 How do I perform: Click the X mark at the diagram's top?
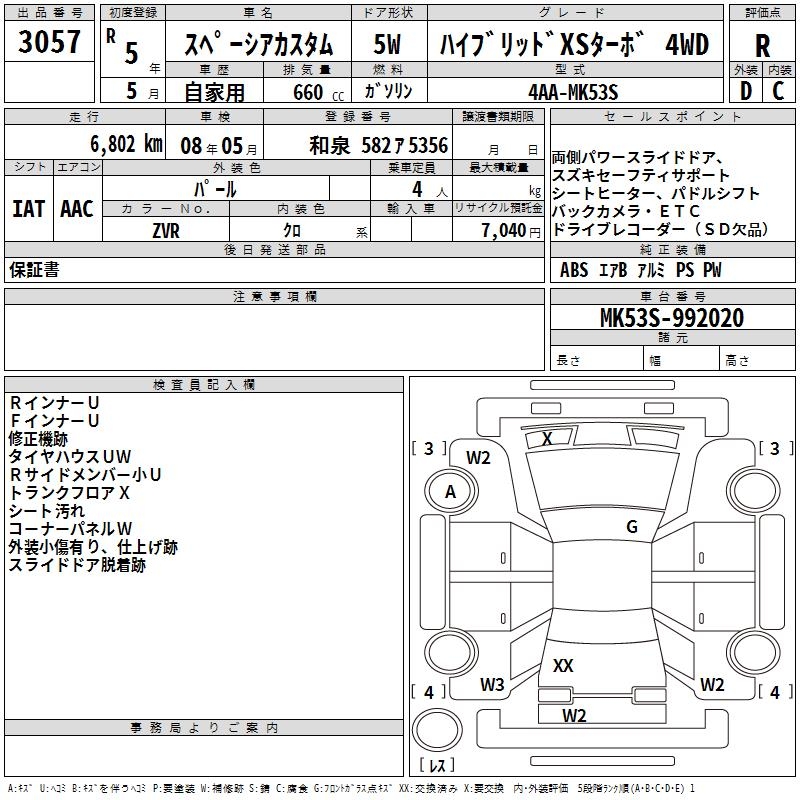[x=547, y=438]
